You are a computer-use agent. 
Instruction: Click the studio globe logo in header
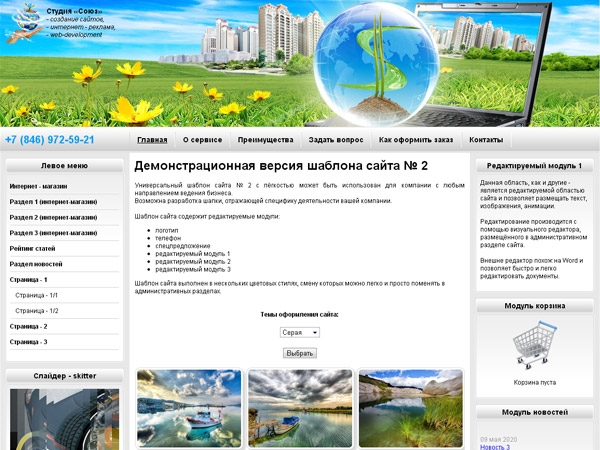point(25,22)
